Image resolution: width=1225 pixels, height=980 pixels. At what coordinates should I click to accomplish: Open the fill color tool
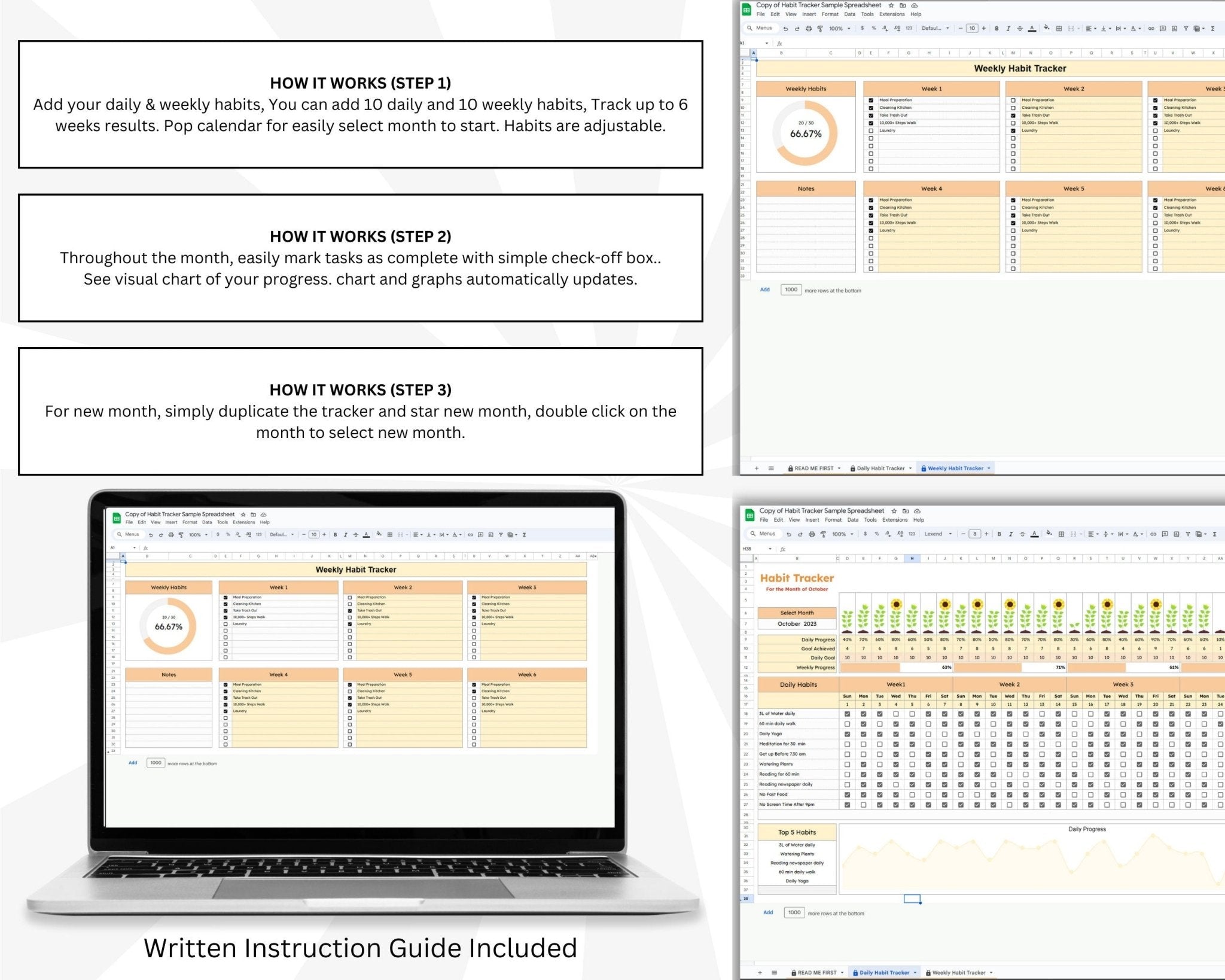[x=1047, y=28]
